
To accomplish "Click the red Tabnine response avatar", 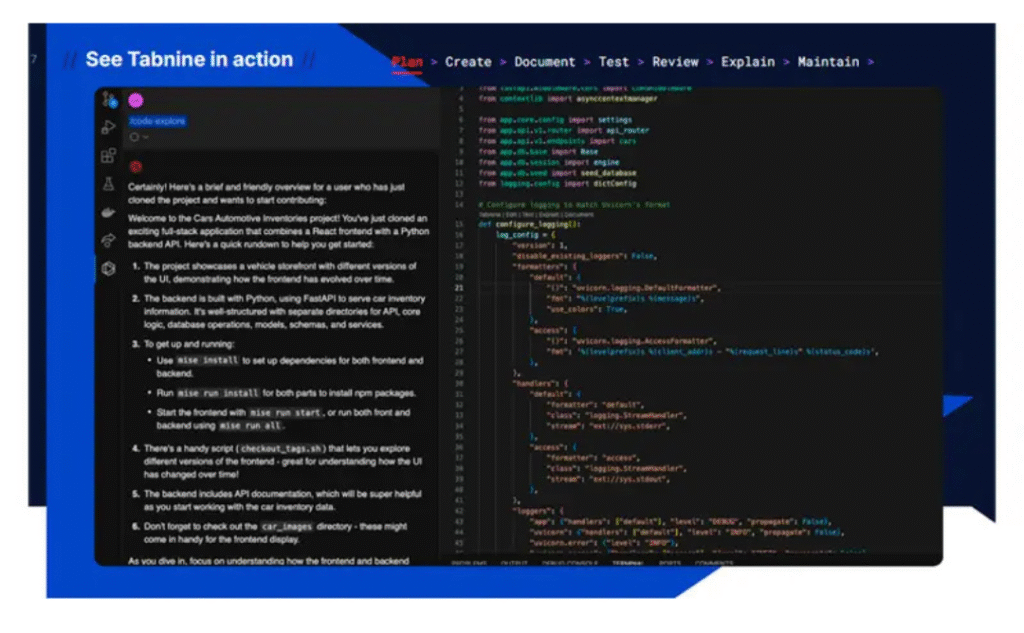I will tap(135, 166).
